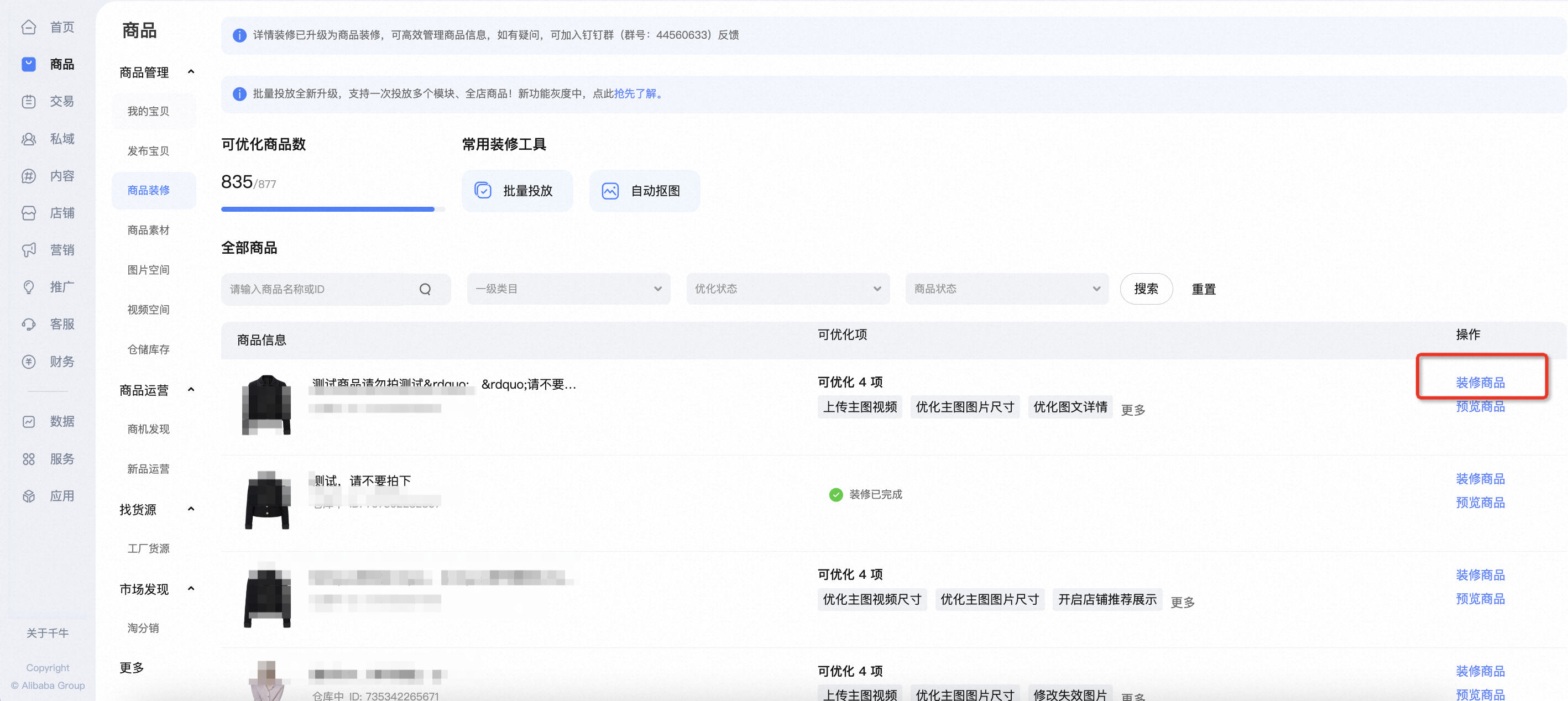
Task: Click the 内容 hashtag icon
Action: [29, 176]
